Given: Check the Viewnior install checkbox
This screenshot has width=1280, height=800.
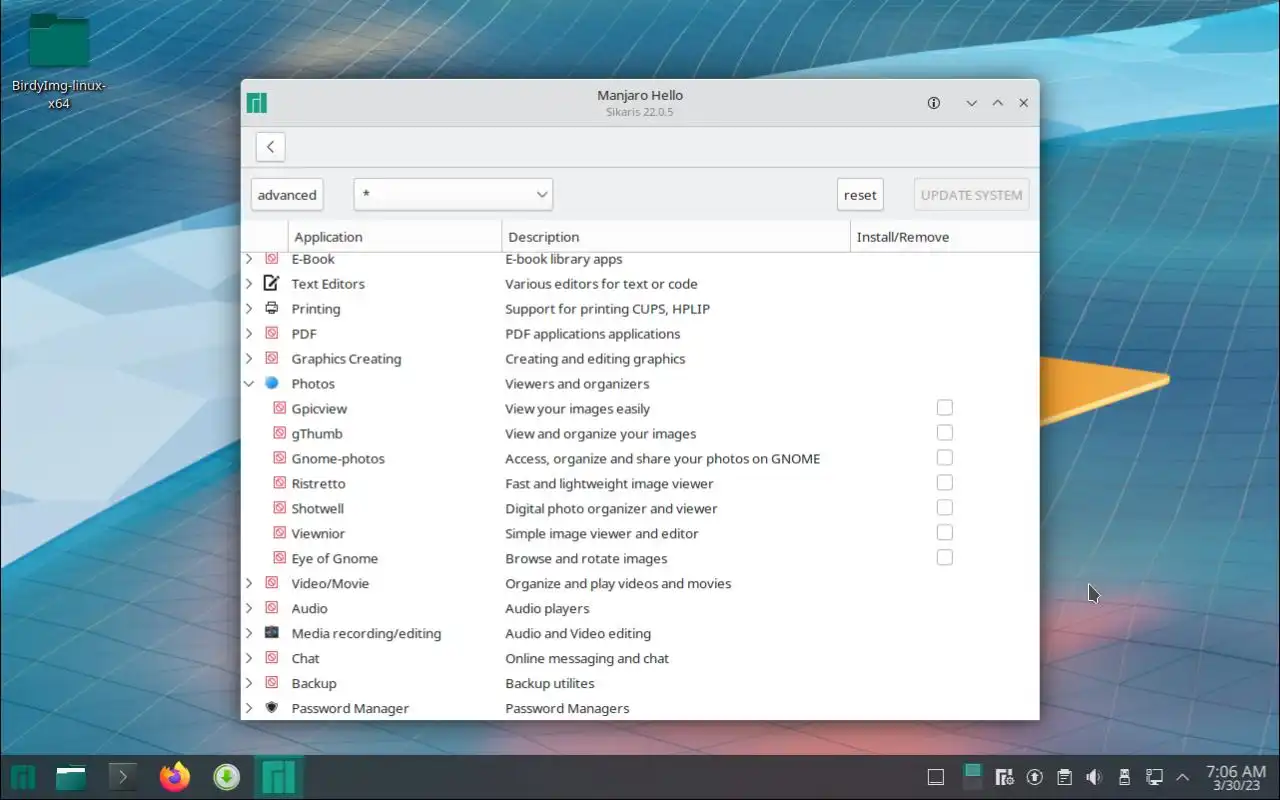Looking at the screenshot, I should [x=945, y=533].
